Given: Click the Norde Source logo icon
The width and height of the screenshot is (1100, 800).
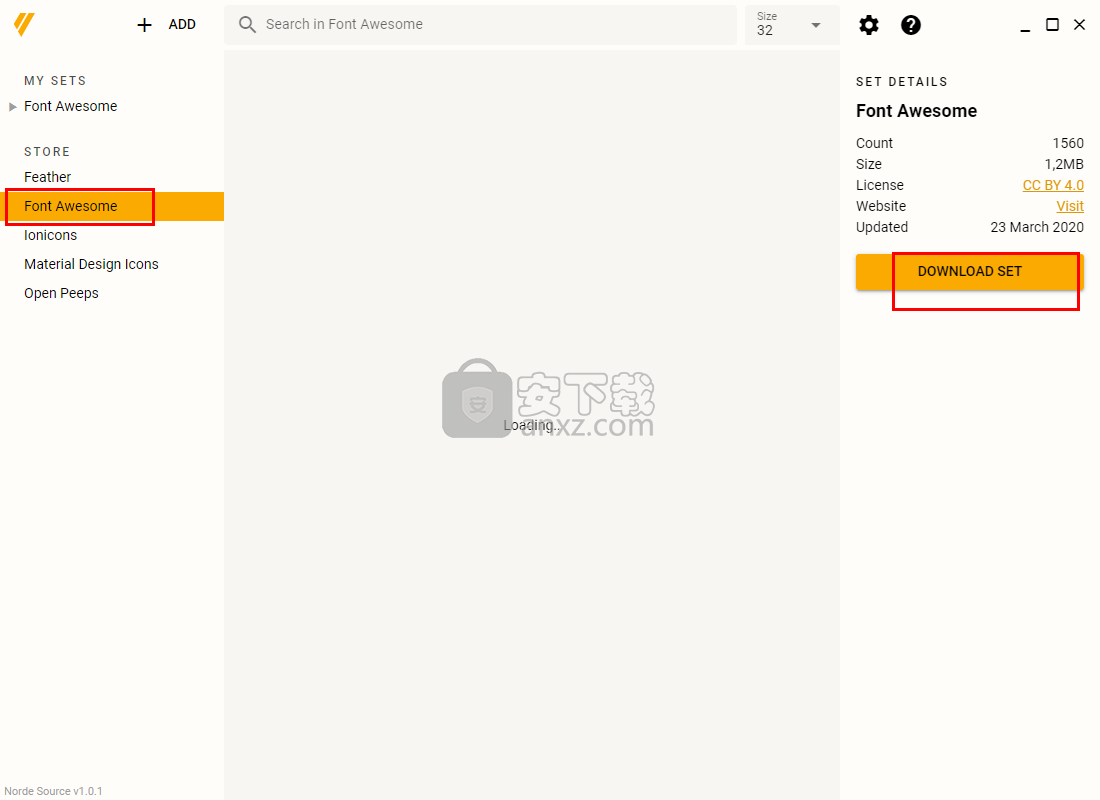Looking at the screenshot, I should pyautogui.click(x=24, y=25).
